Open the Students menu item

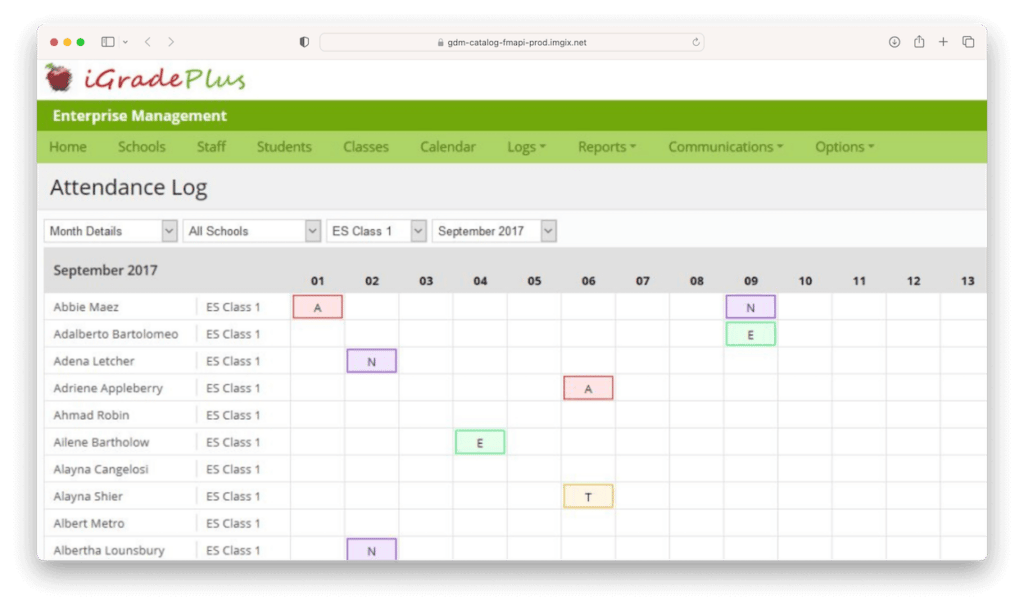(x=284, y=147)
